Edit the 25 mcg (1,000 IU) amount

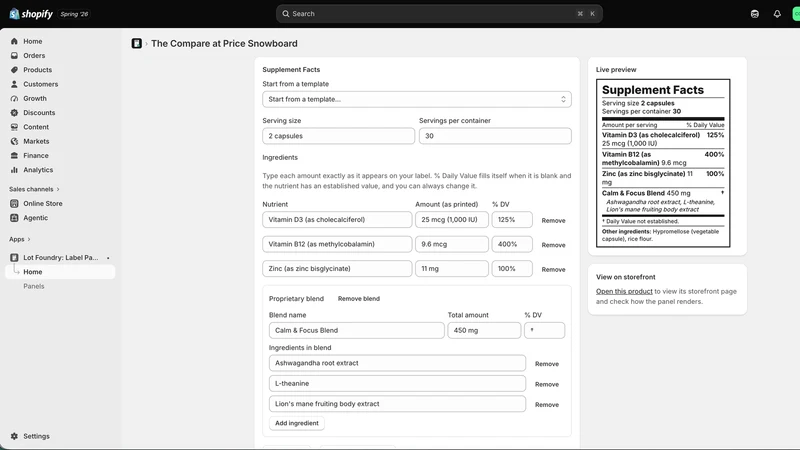(x=452, y=220)
